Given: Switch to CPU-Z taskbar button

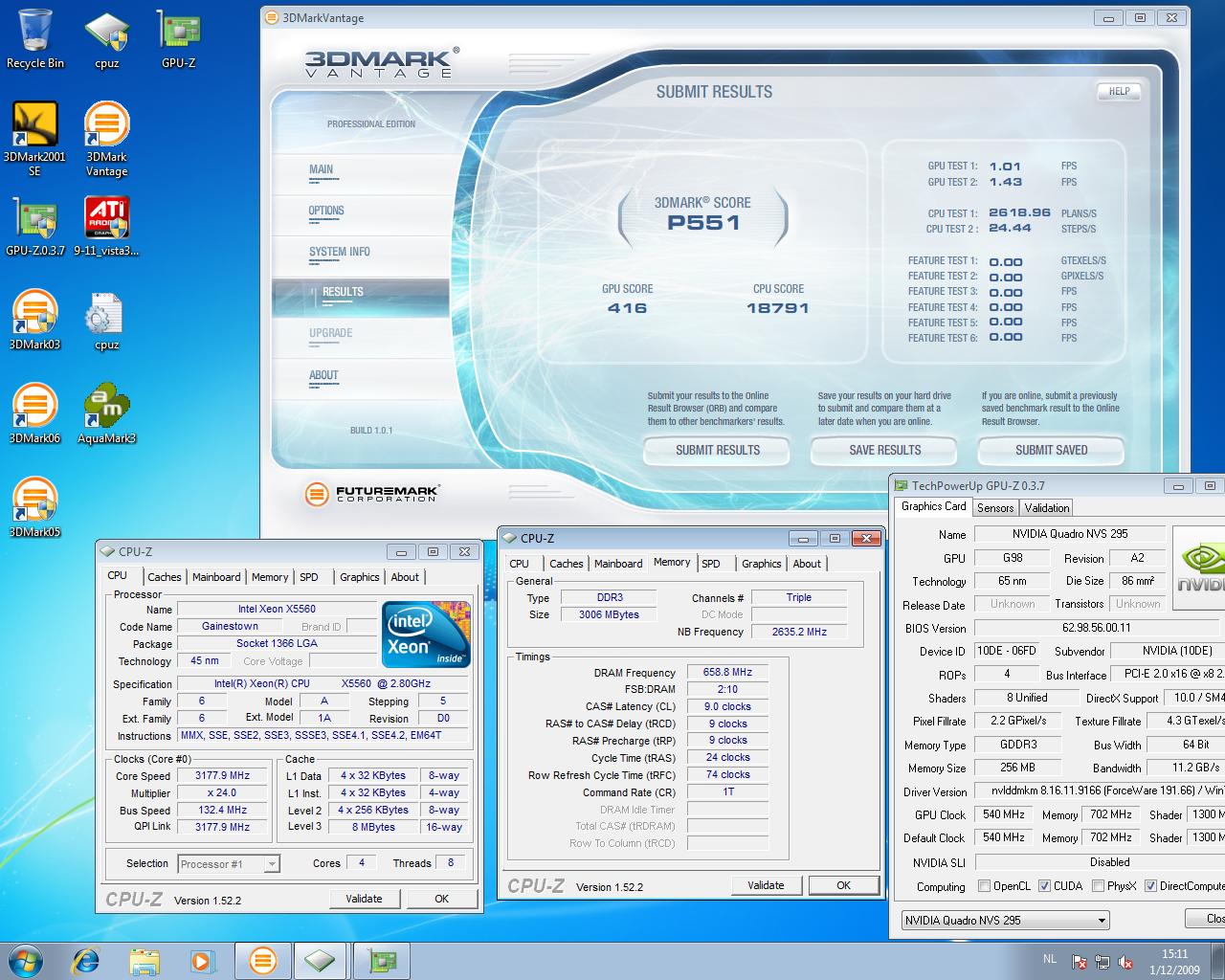Looking at the screenshot, I should click(322, 960).
